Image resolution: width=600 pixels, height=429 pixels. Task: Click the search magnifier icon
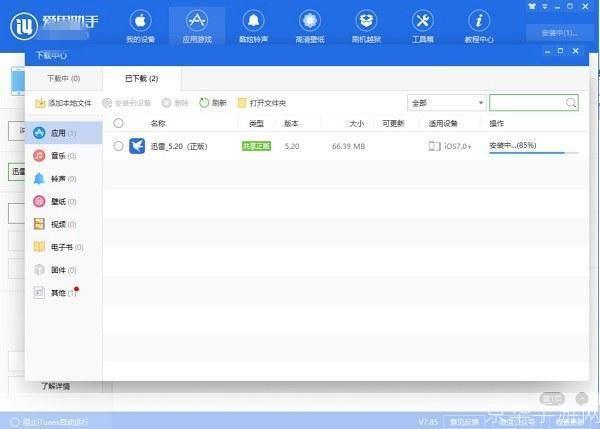571,103
